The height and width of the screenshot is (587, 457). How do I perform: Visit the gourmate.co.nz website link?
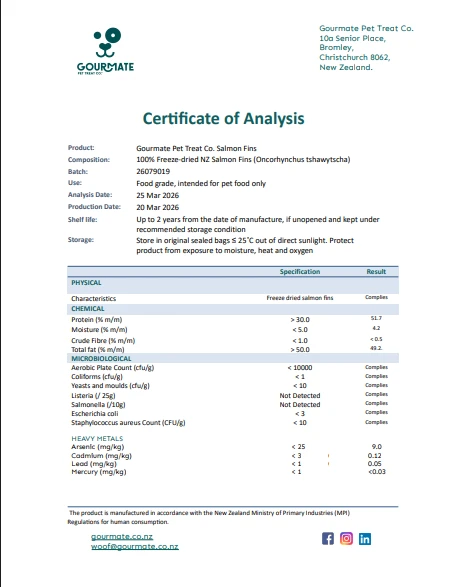click(x=122, y=536)
